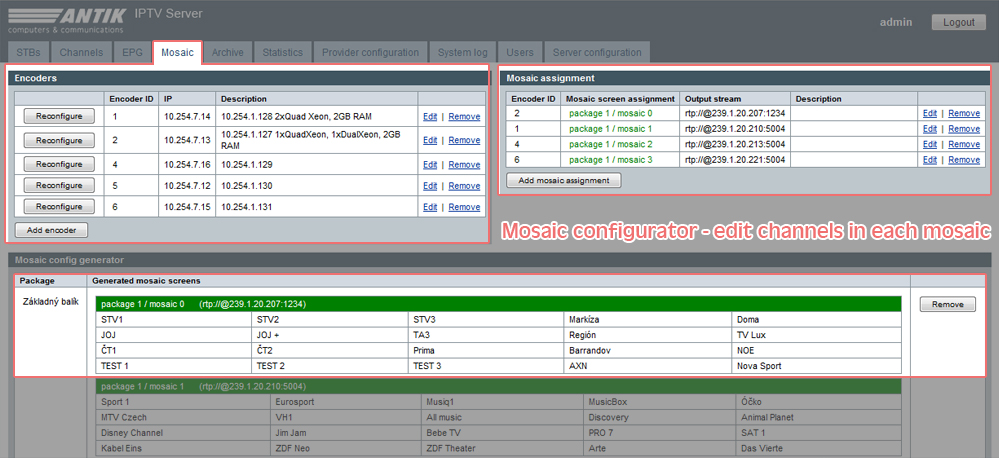999x458 pixels.
Task: Select STV3 channel cell
Action: coord(485,320)
